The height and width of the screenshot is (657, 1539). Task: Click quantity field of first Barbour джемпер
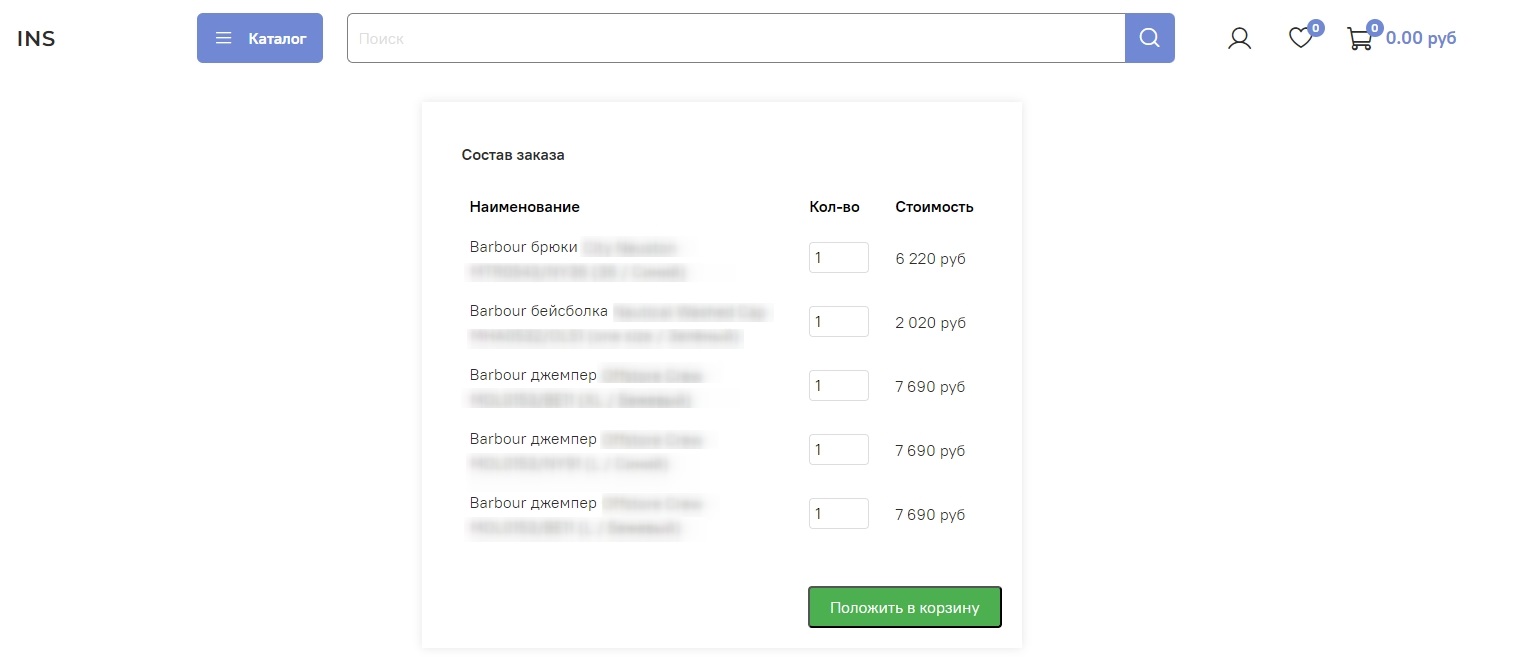click(838, 386)
